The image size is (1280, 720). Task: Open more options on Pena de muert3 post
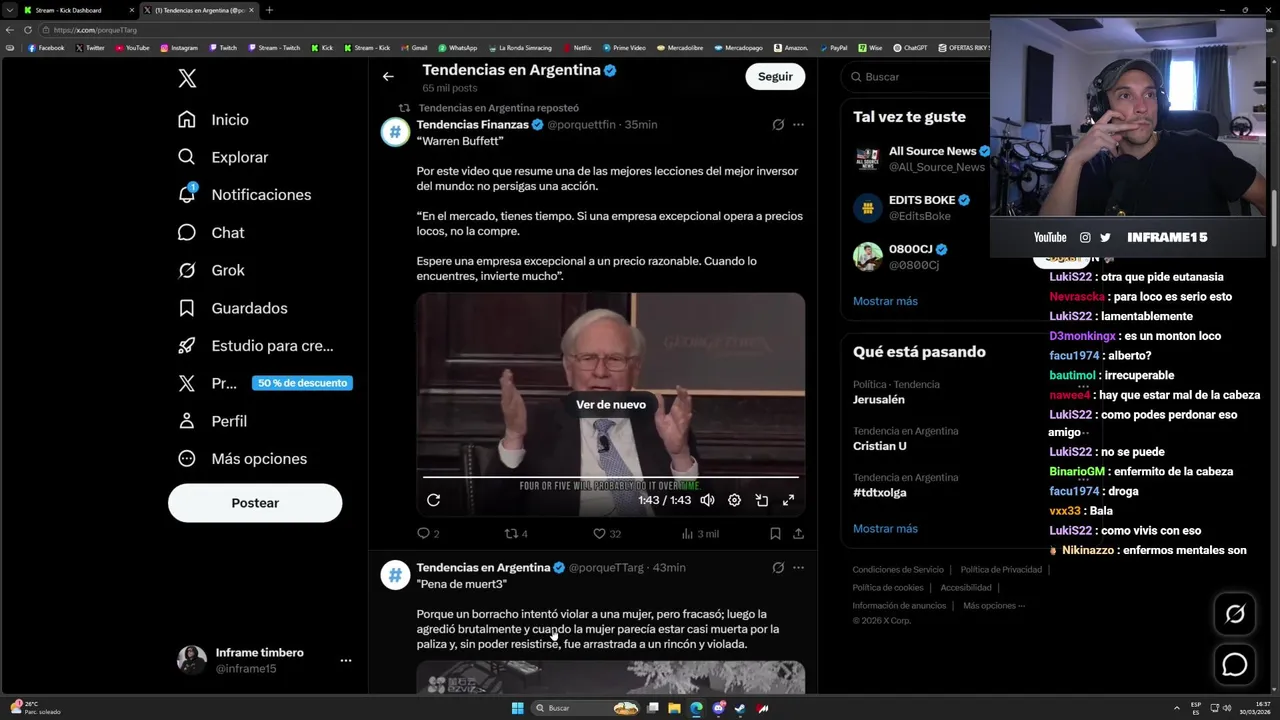[x=798, y=568]
